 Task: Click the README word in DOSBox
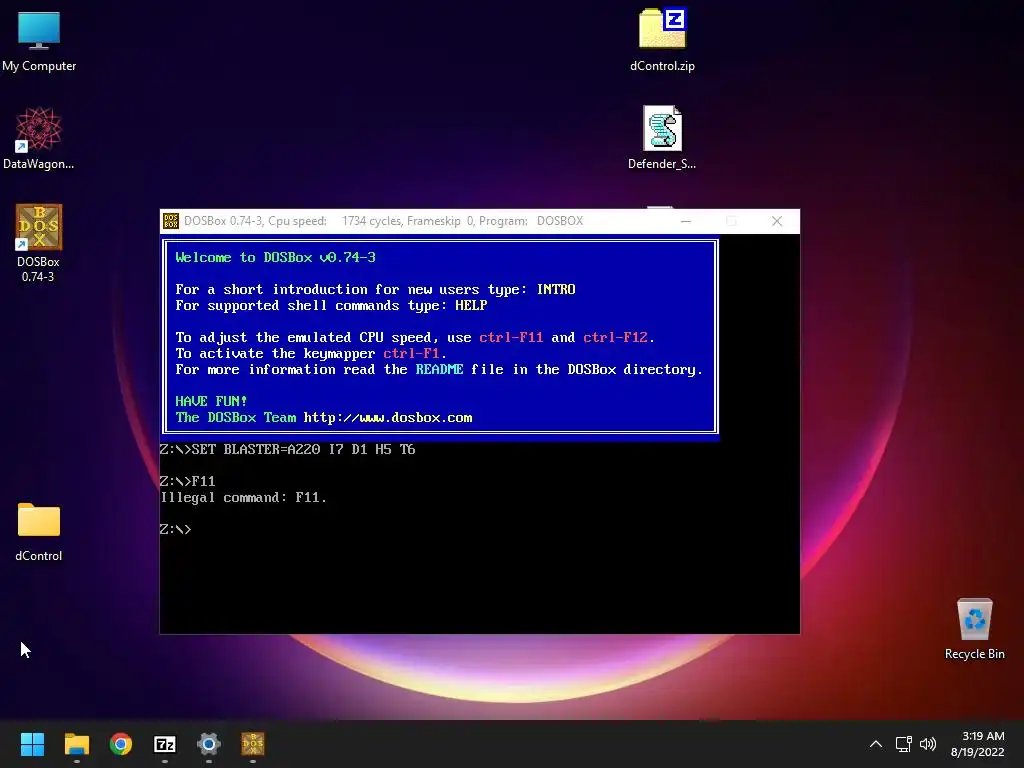tap(439, 370)
